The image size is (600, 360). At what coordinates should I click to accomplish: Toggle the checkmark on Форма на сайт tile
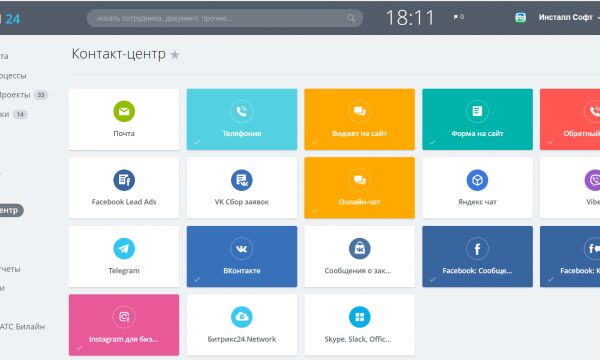pos(432,142)
